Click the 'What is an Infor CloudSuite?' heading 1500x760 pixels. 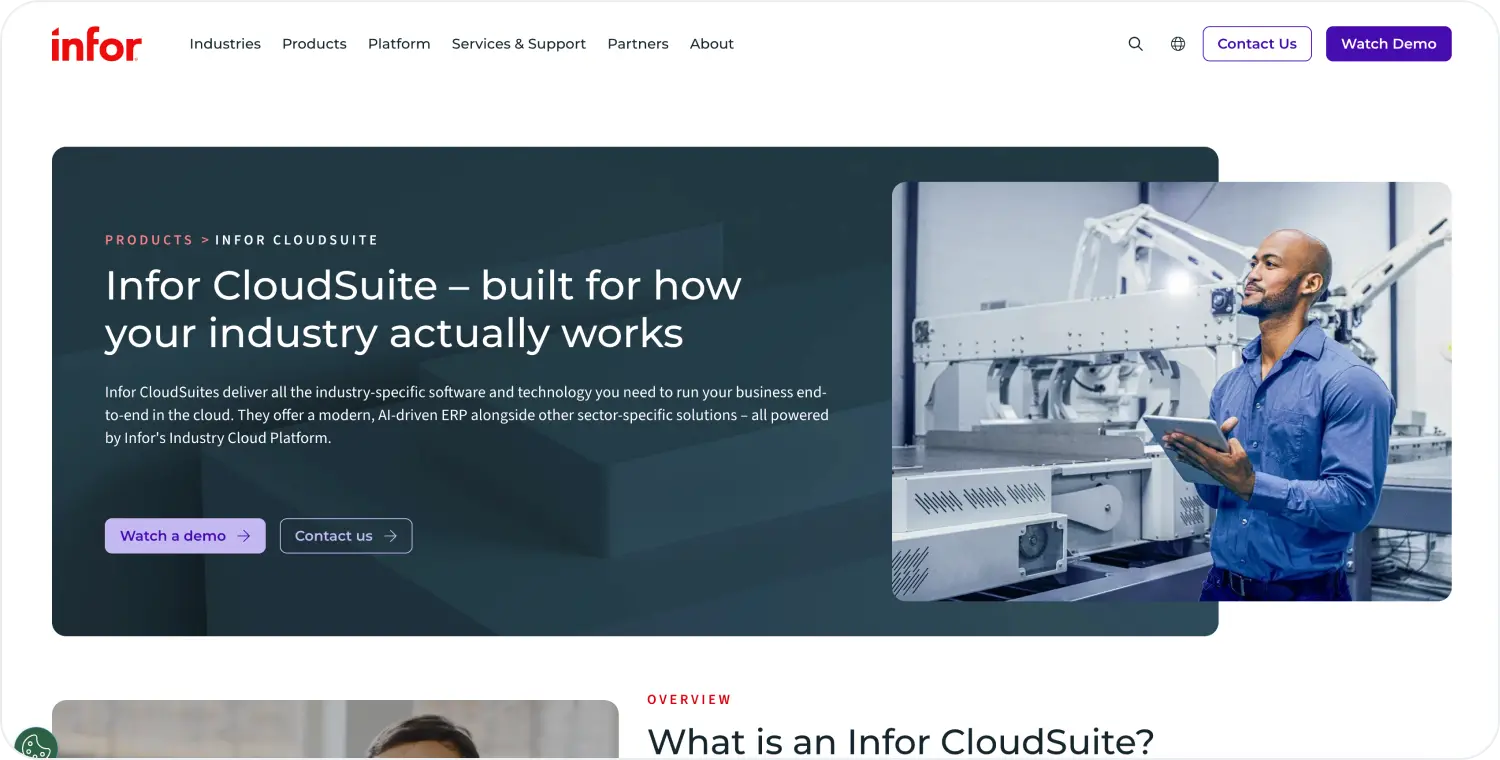[901, 742]
